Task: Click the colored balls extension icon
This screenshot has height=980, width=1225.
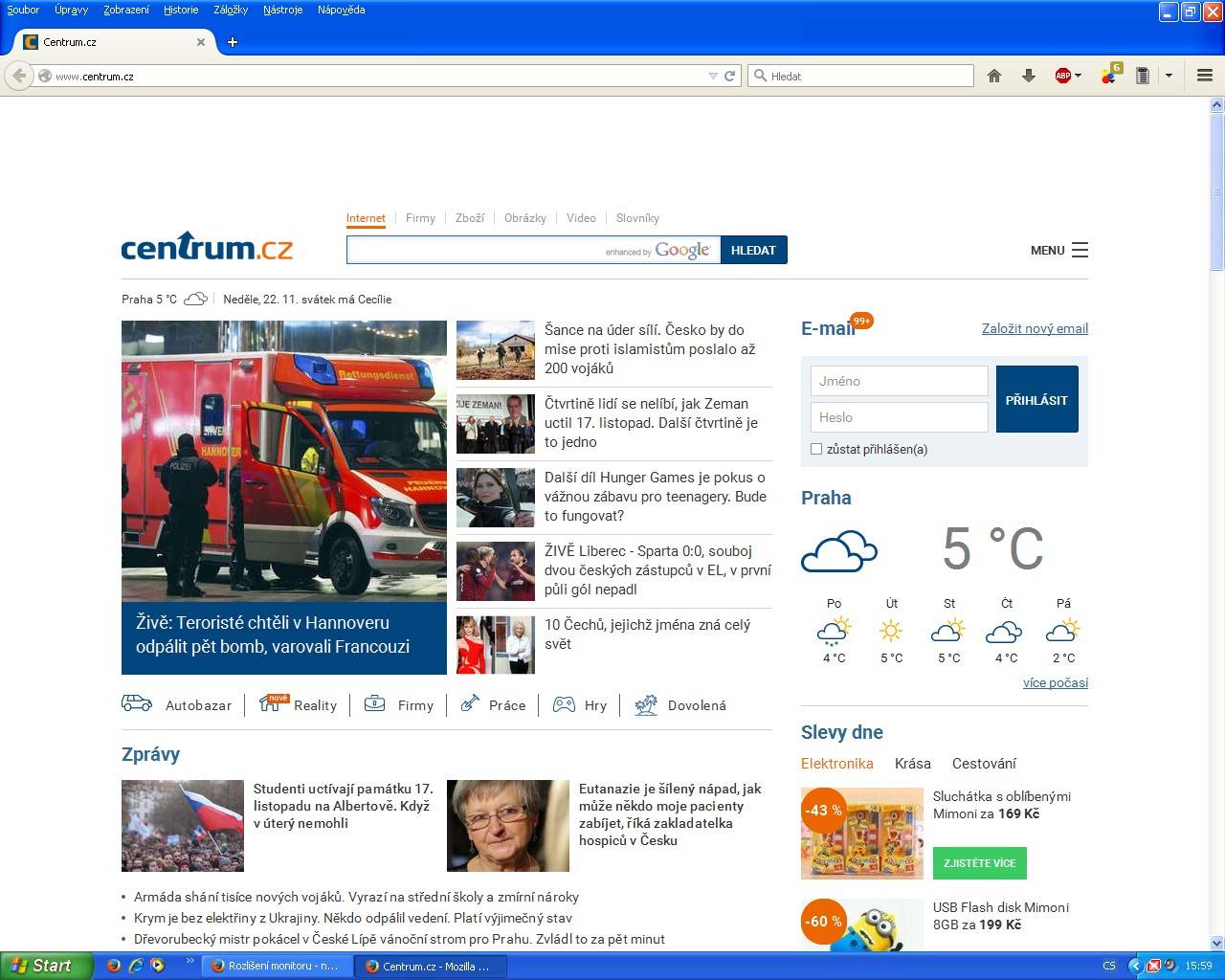Action: (1109, 76)
